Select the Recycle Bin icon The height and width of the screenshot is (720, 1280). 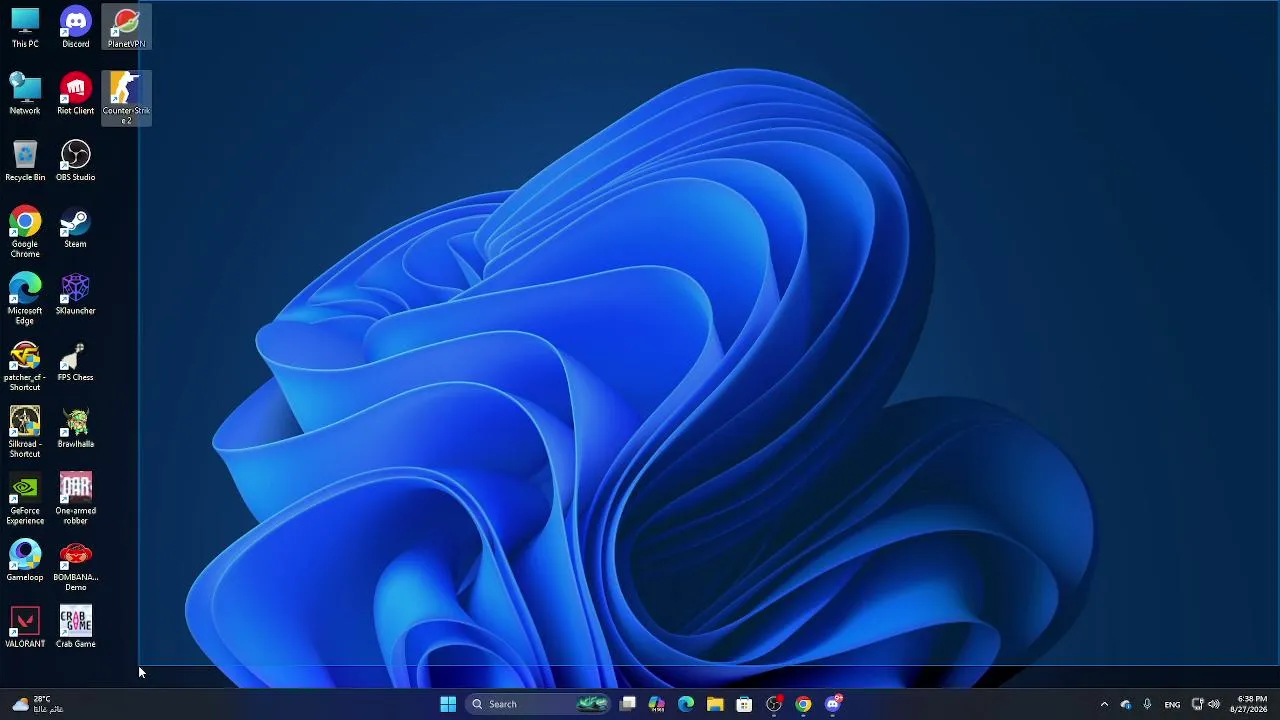25,161
